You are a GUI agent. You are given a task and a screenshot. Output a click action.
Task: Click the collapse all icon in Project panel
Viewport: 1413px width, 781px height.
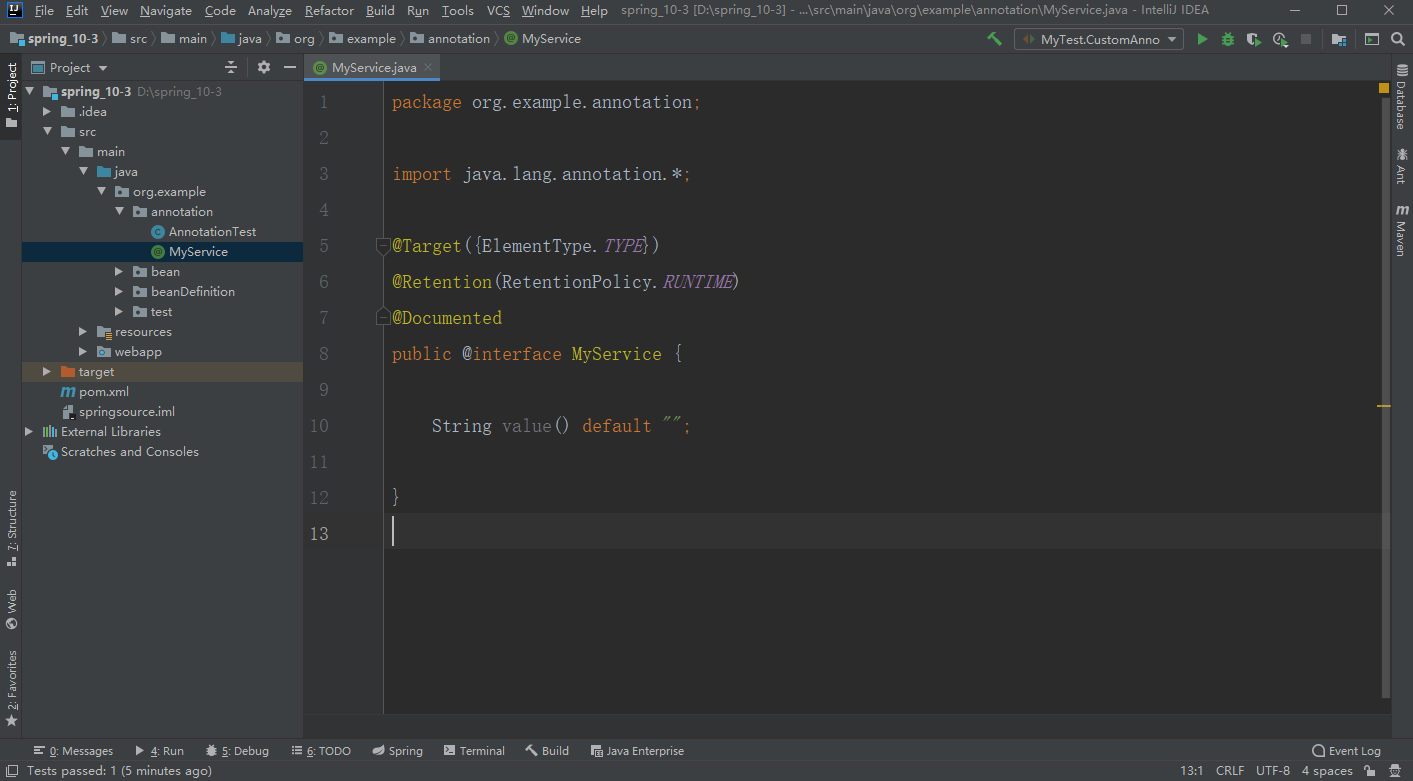click(x=231, y=67)
